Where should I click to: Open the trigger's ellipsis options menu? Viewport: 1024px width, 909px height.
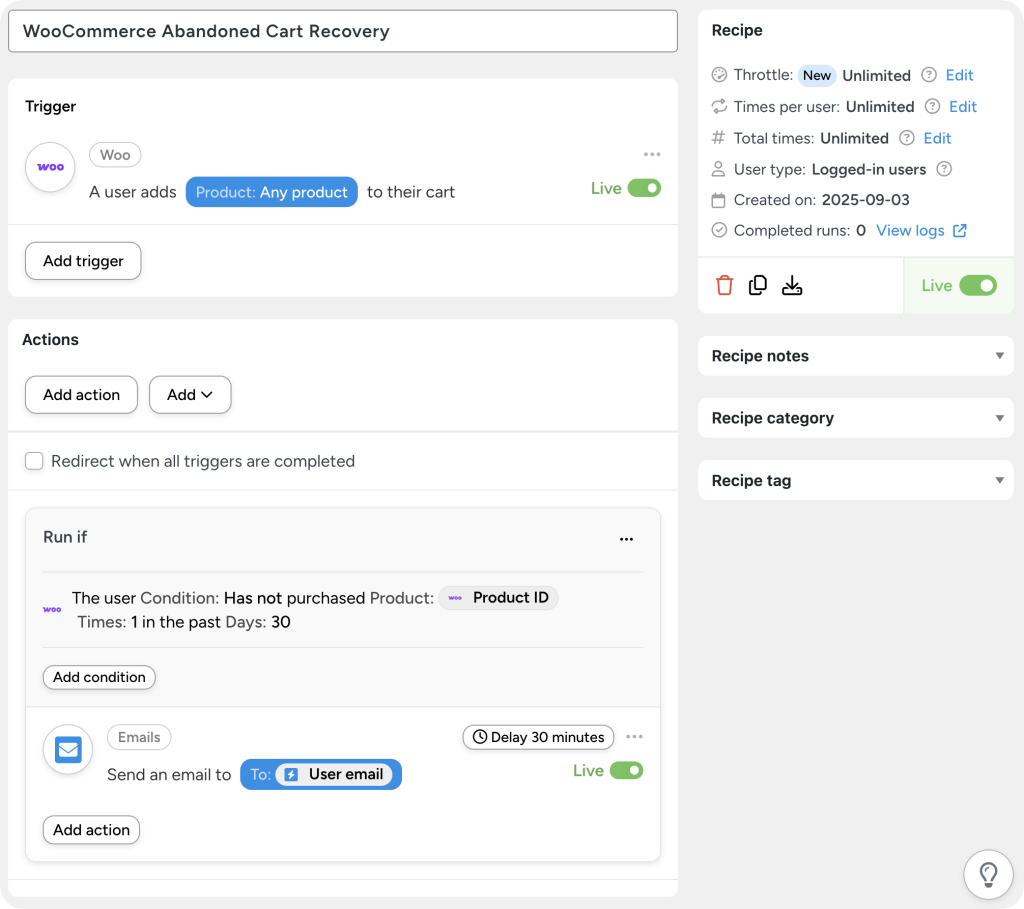(x=652, y=154)
